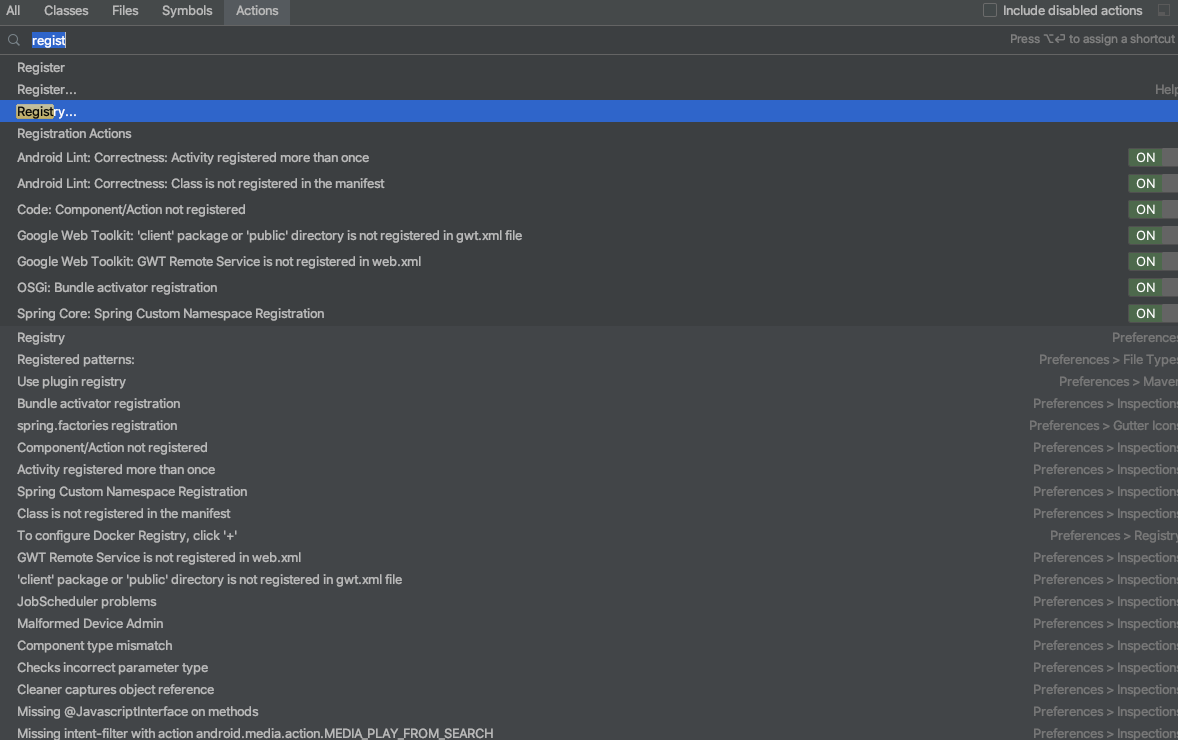Toggle OSGi Bundle activator registration switch
Image resolution: width=1178 pixels, height=740 pixels.
[1151, 288]
